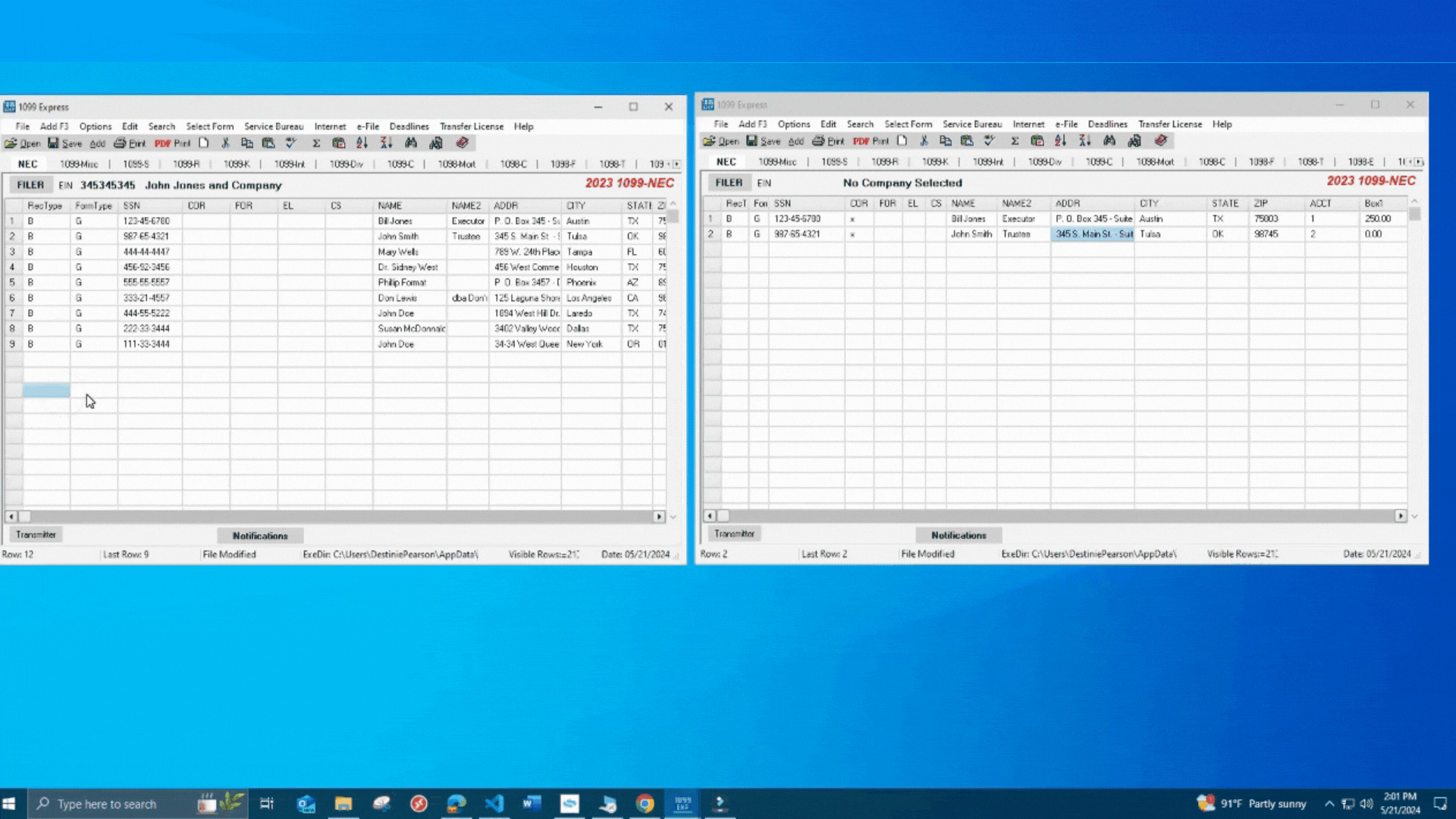Click the PDF Print button in right window

[x=871, y=141]
